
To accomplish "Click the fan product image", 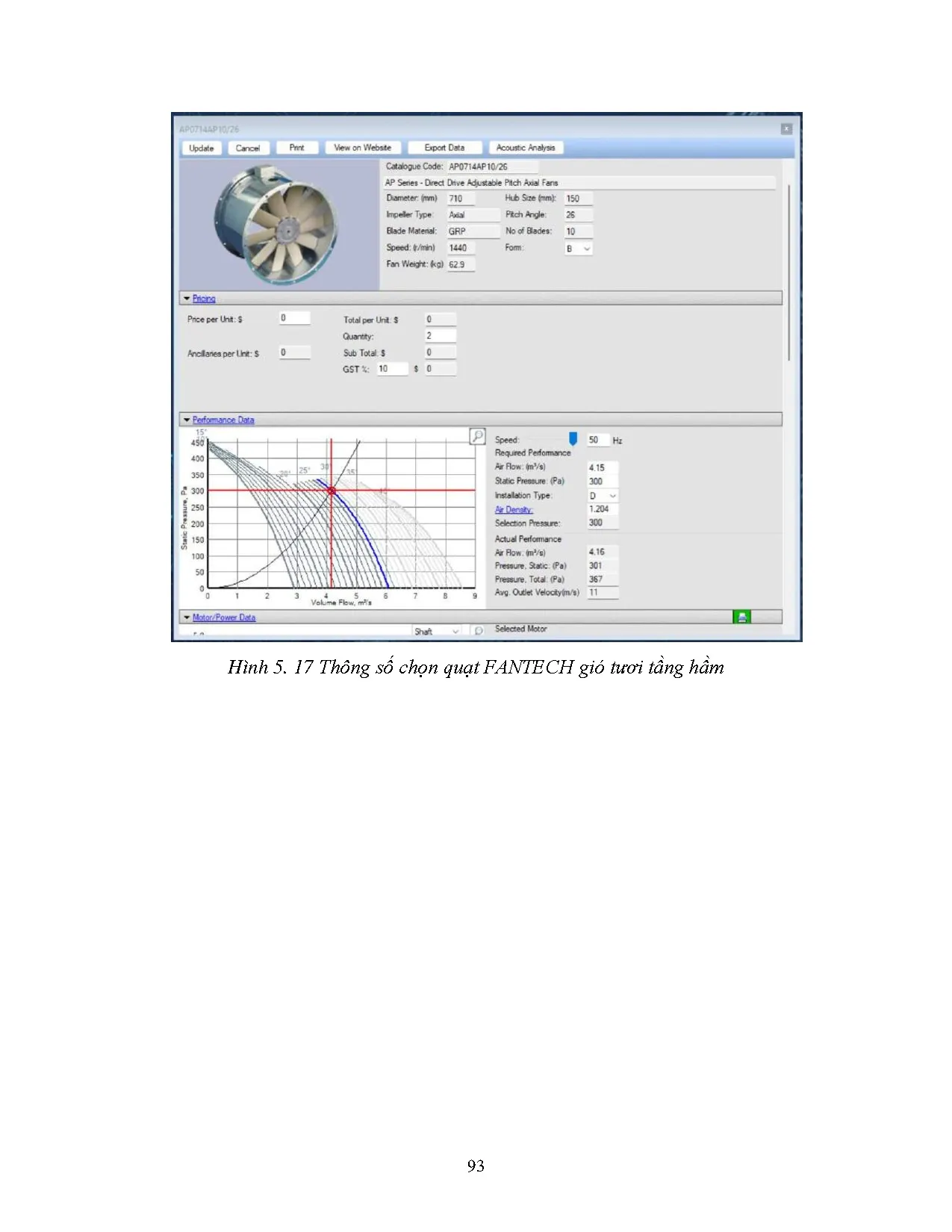I will (x=279, y=225).
